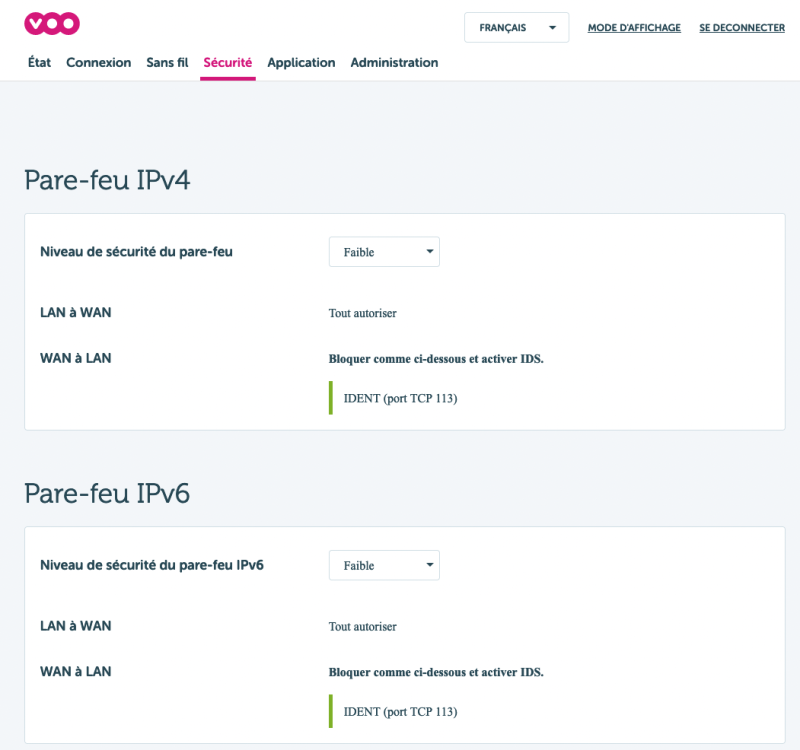Click the language dropdown arrow

[x=552, y=28]
